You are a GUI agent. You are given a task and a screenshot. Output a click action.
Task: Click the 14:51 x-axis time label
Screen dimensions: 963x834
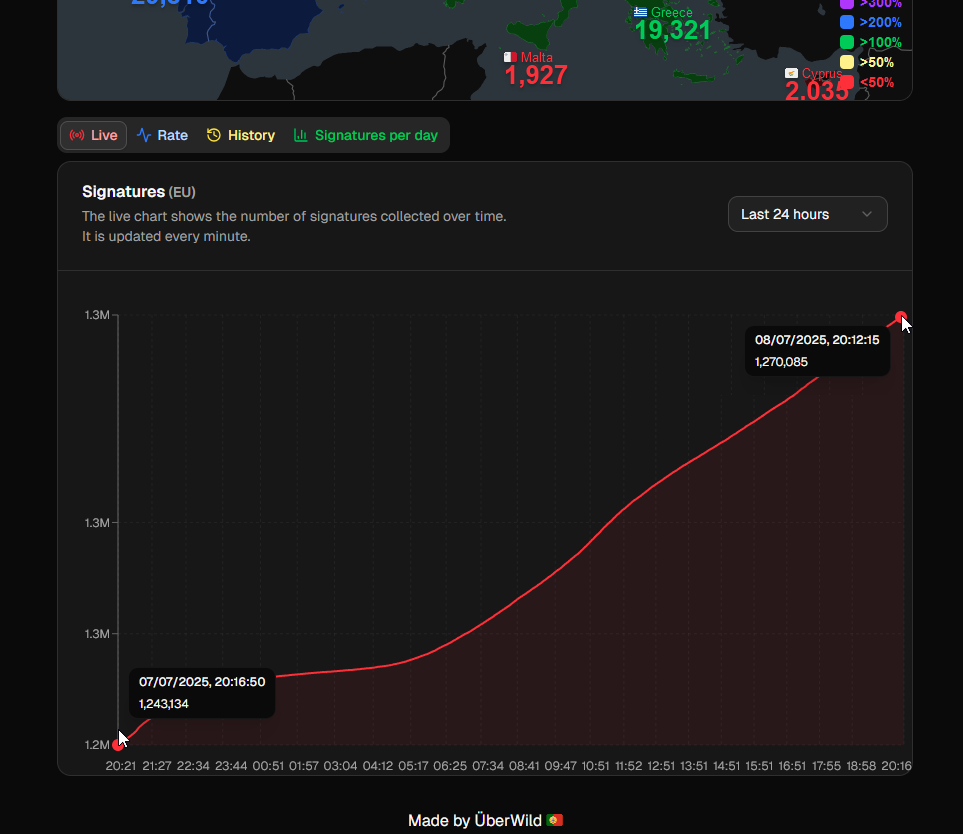point(727,766)
